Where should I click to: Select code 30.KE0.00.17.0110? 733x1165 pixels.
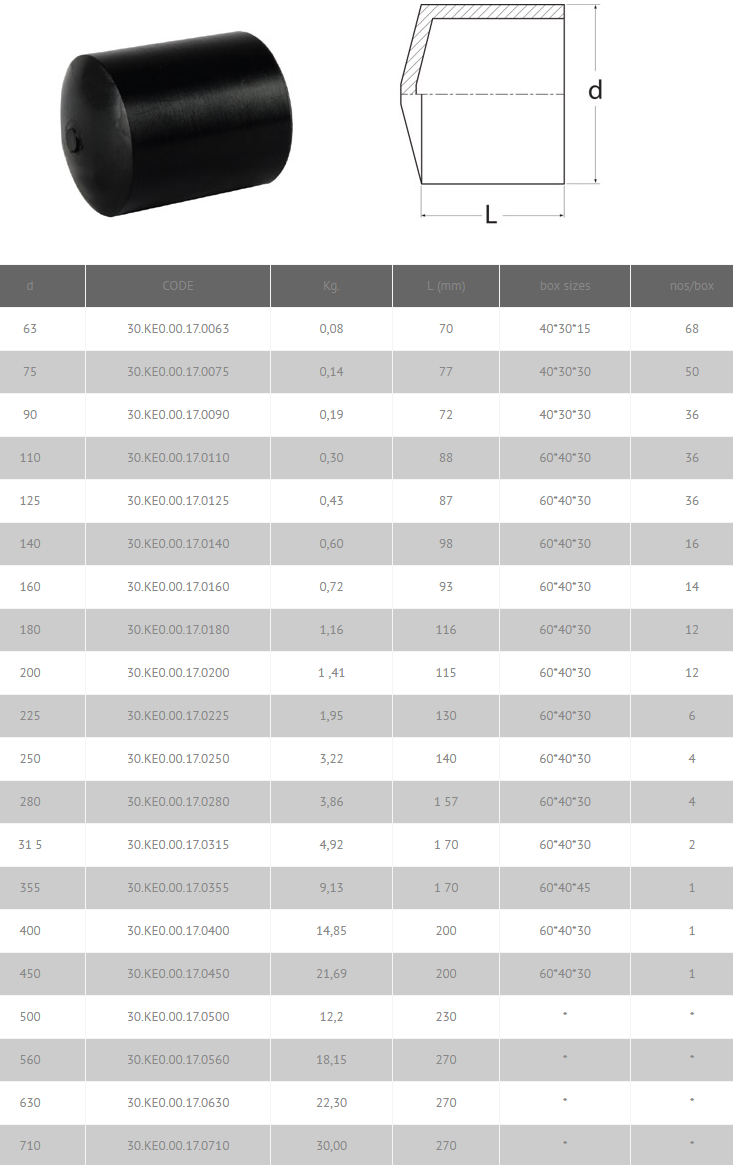pos(178,458)
